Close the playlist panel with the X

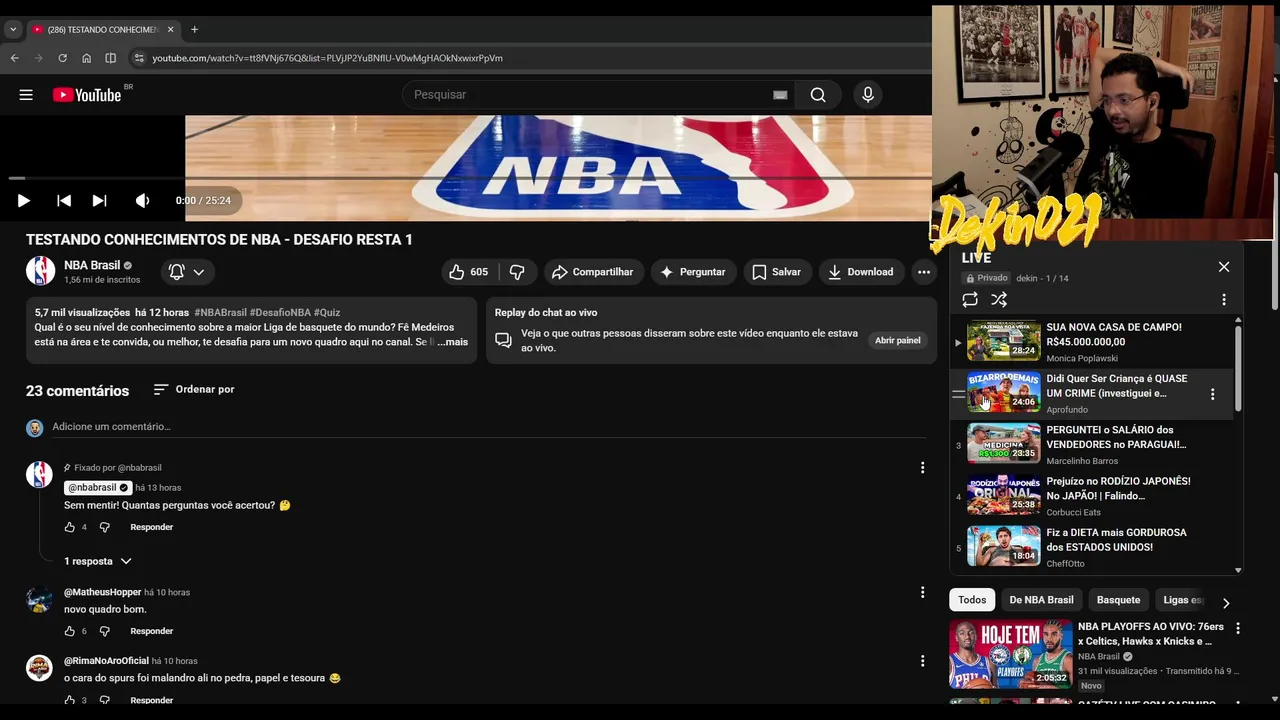pyautogui.click(x=1224, y=267)
